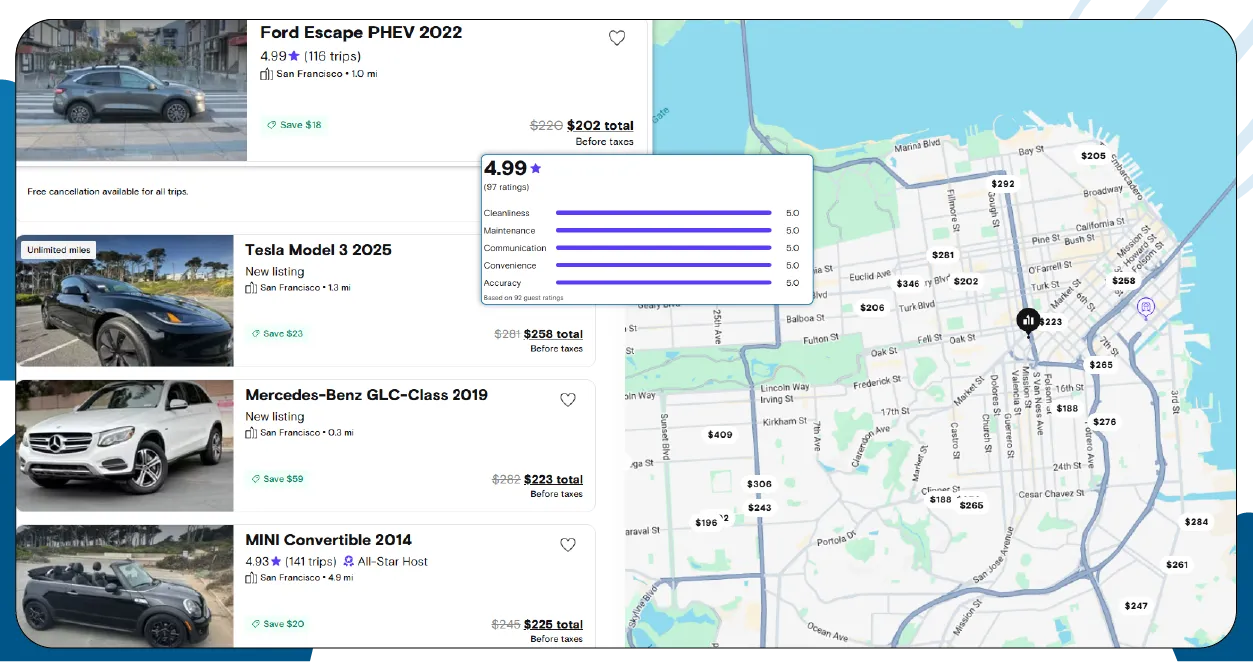
Task: Click the black location pin on the map
Action: pyautogui.click(x=1027, y=322)
